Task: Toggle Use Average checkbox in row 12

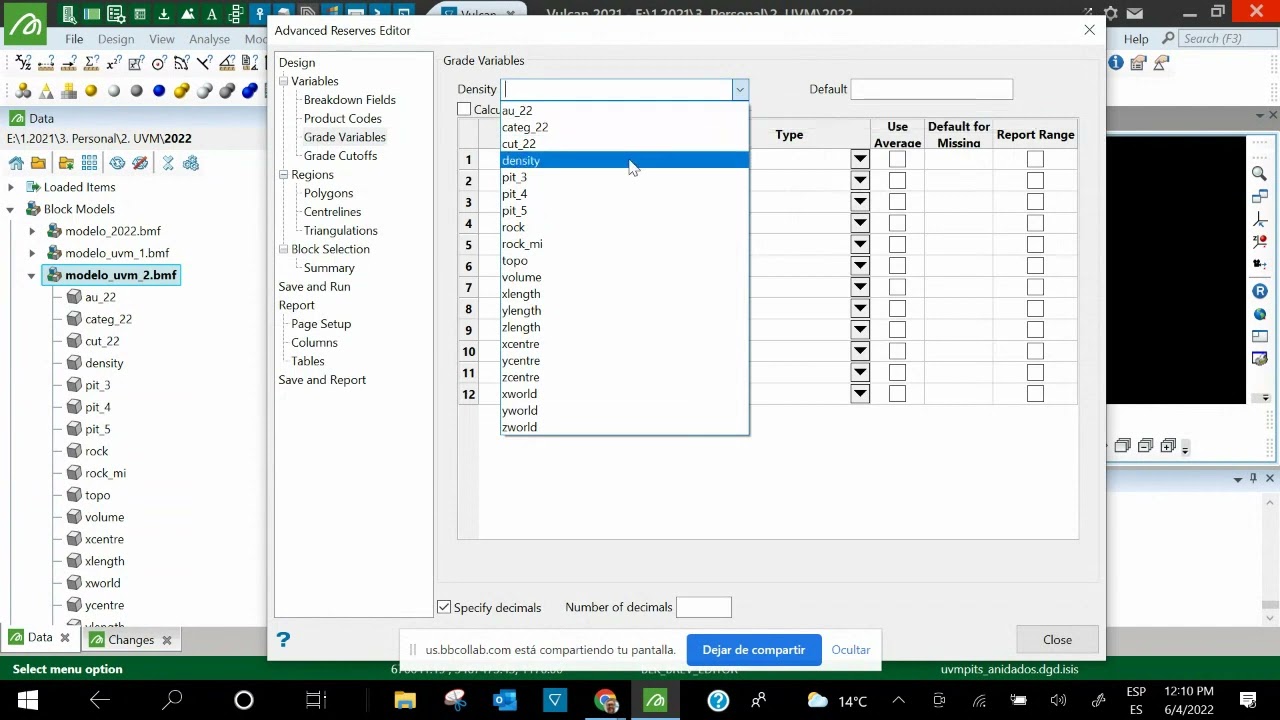Action: point(897,394)
